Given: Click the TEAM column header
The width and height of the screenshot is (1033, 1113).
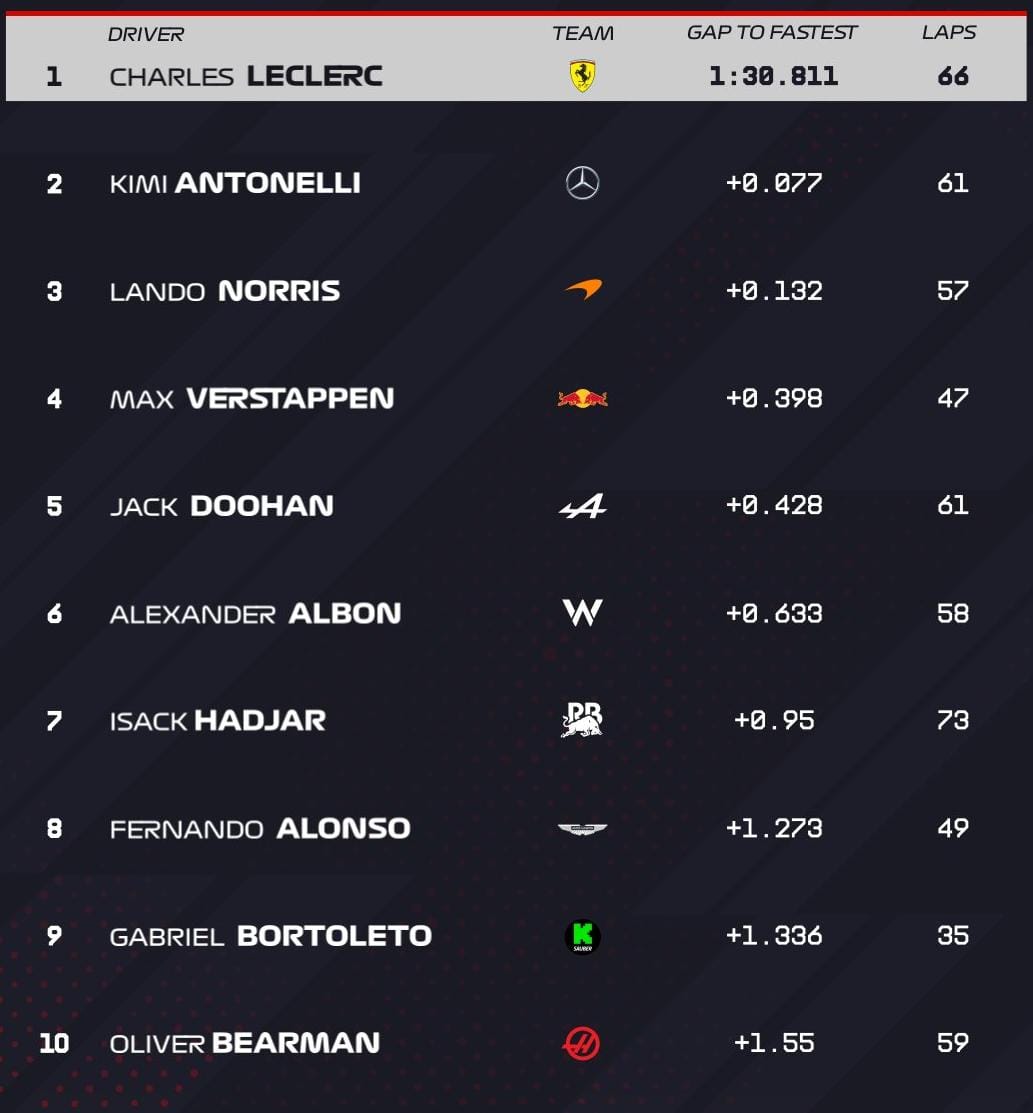Looking at the screenshot, I should click(583, 33).
